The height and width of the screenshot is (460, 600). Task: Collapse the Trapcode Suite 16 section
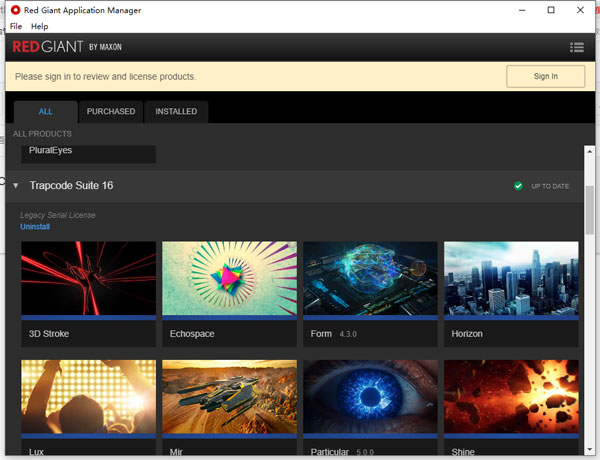point(16,185)
